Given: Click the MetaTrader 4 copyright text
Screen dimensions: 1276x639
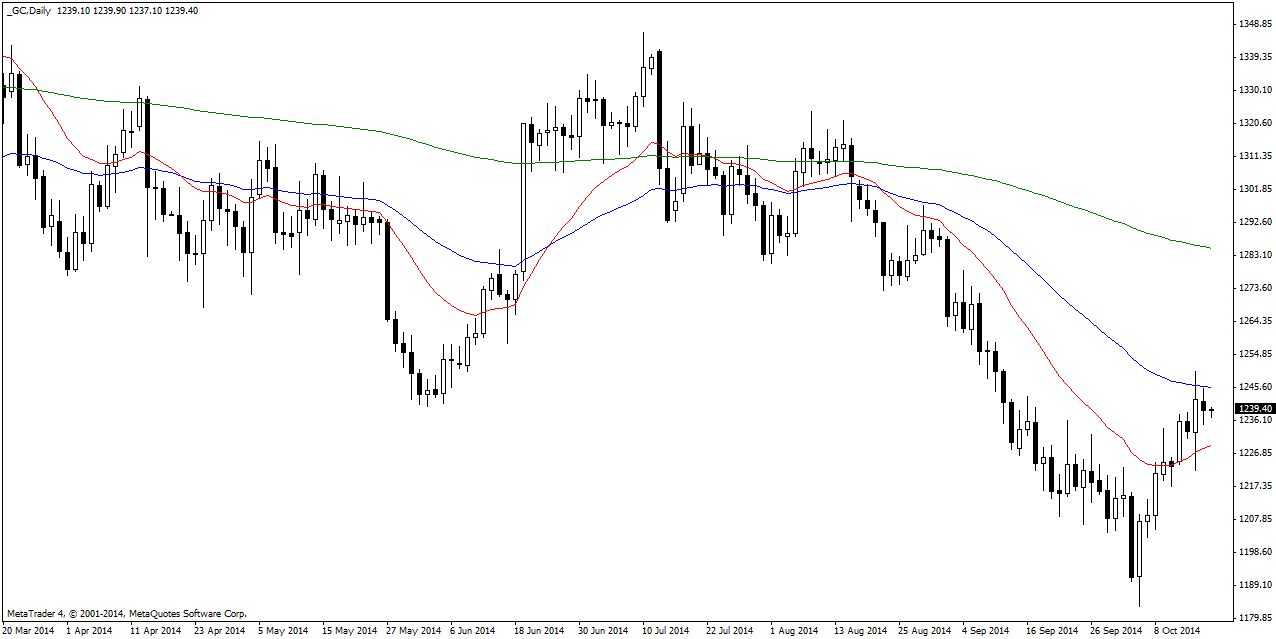Looking at the screenshot, I should click(x=126, y=613).
